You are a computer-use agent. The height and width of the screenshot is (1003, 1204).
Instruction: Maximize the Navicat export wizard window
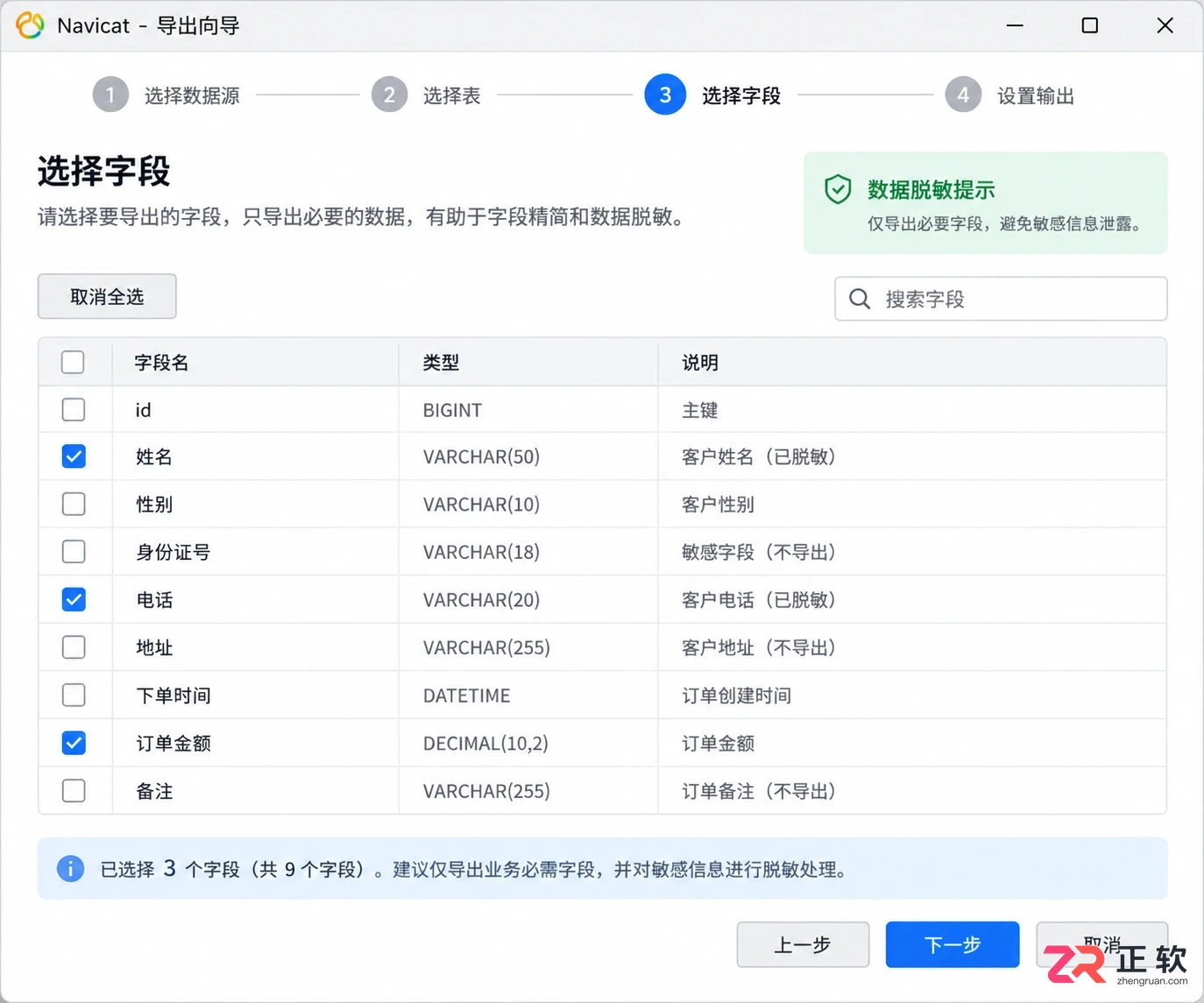[1089, 25]
